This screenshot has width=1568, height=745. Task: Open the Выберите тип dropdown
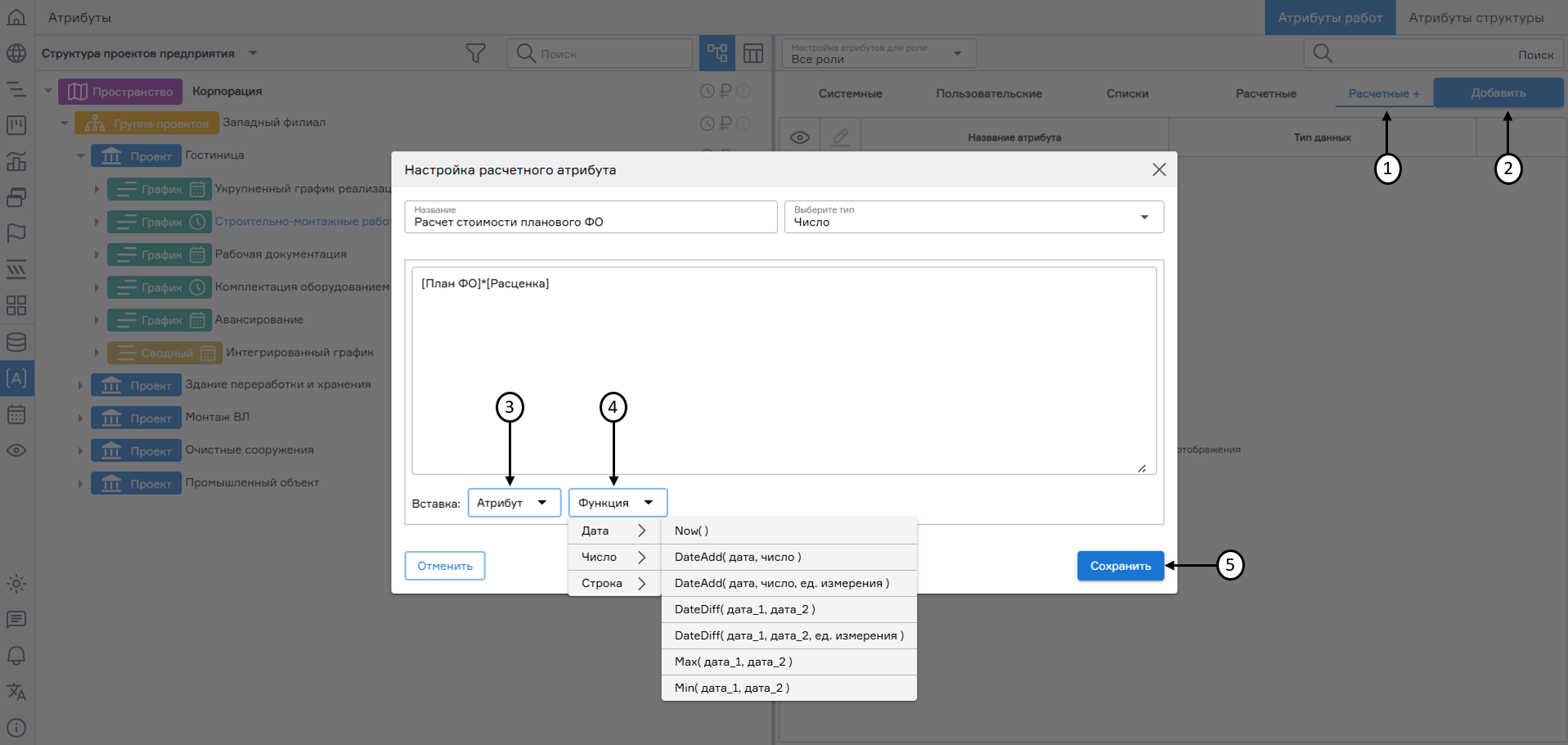click(x=973, y=218)
